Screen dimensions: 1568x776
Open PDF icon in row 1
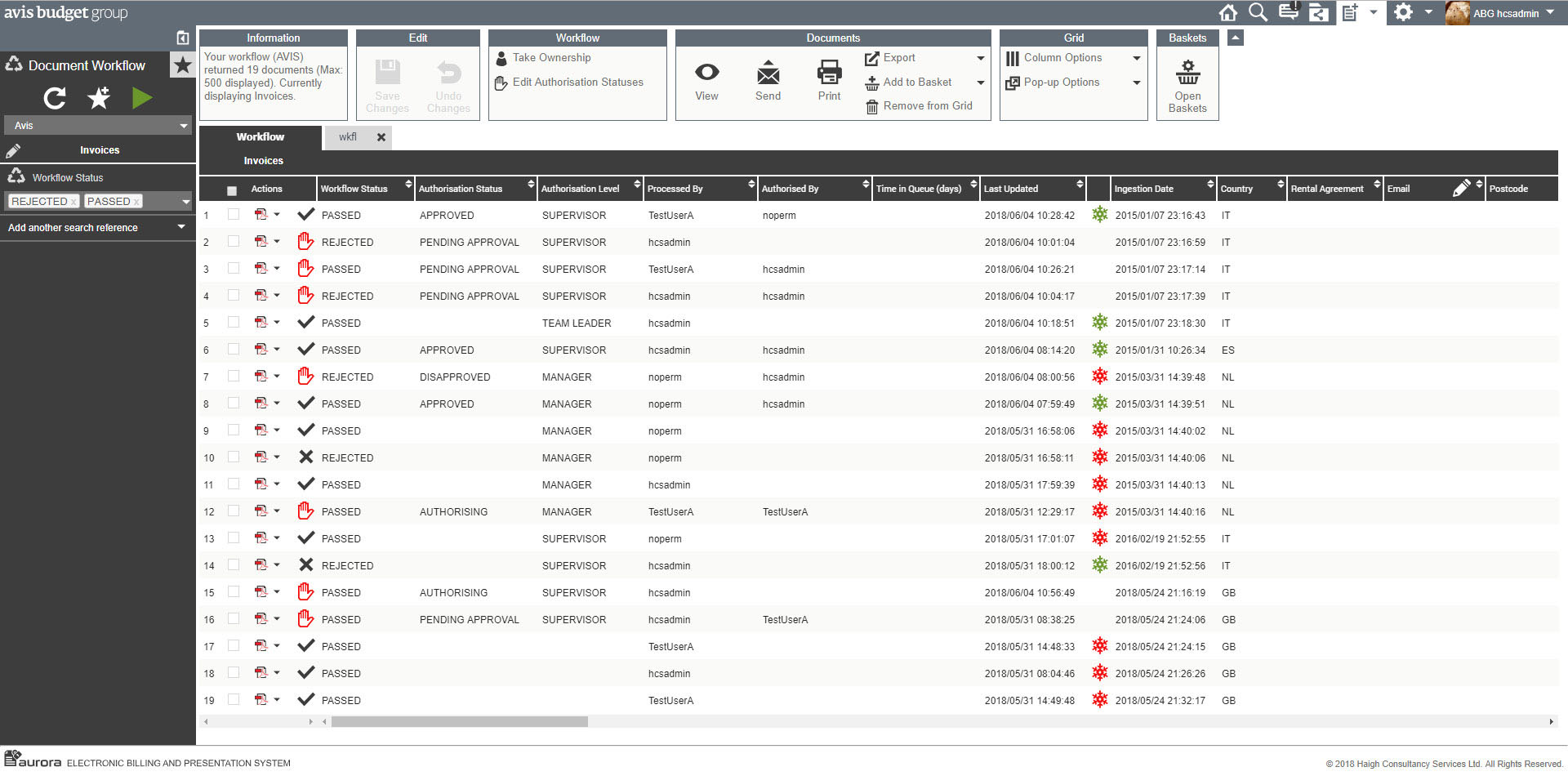click(261, 215)
